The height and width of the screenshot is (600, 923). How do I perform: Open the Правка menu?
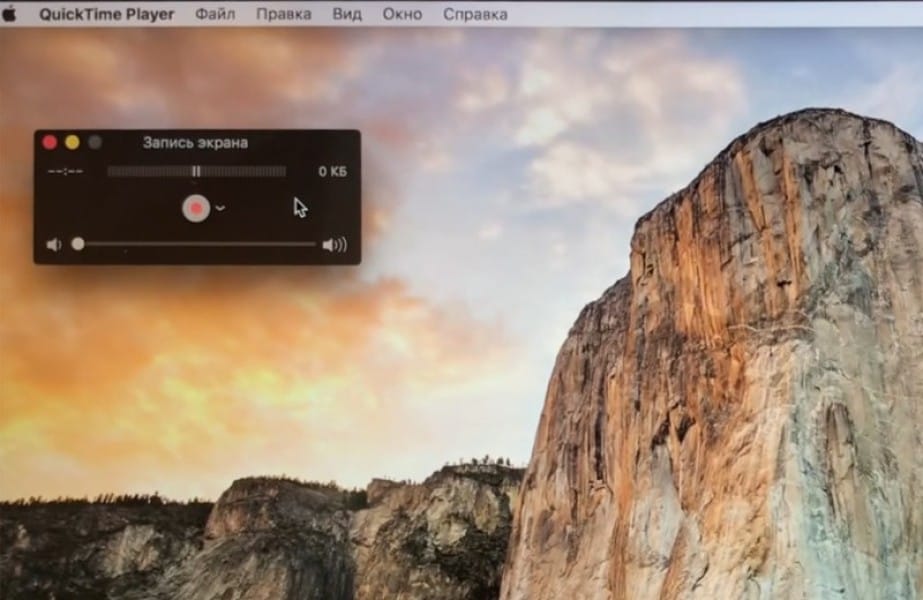tap(283, 14)
